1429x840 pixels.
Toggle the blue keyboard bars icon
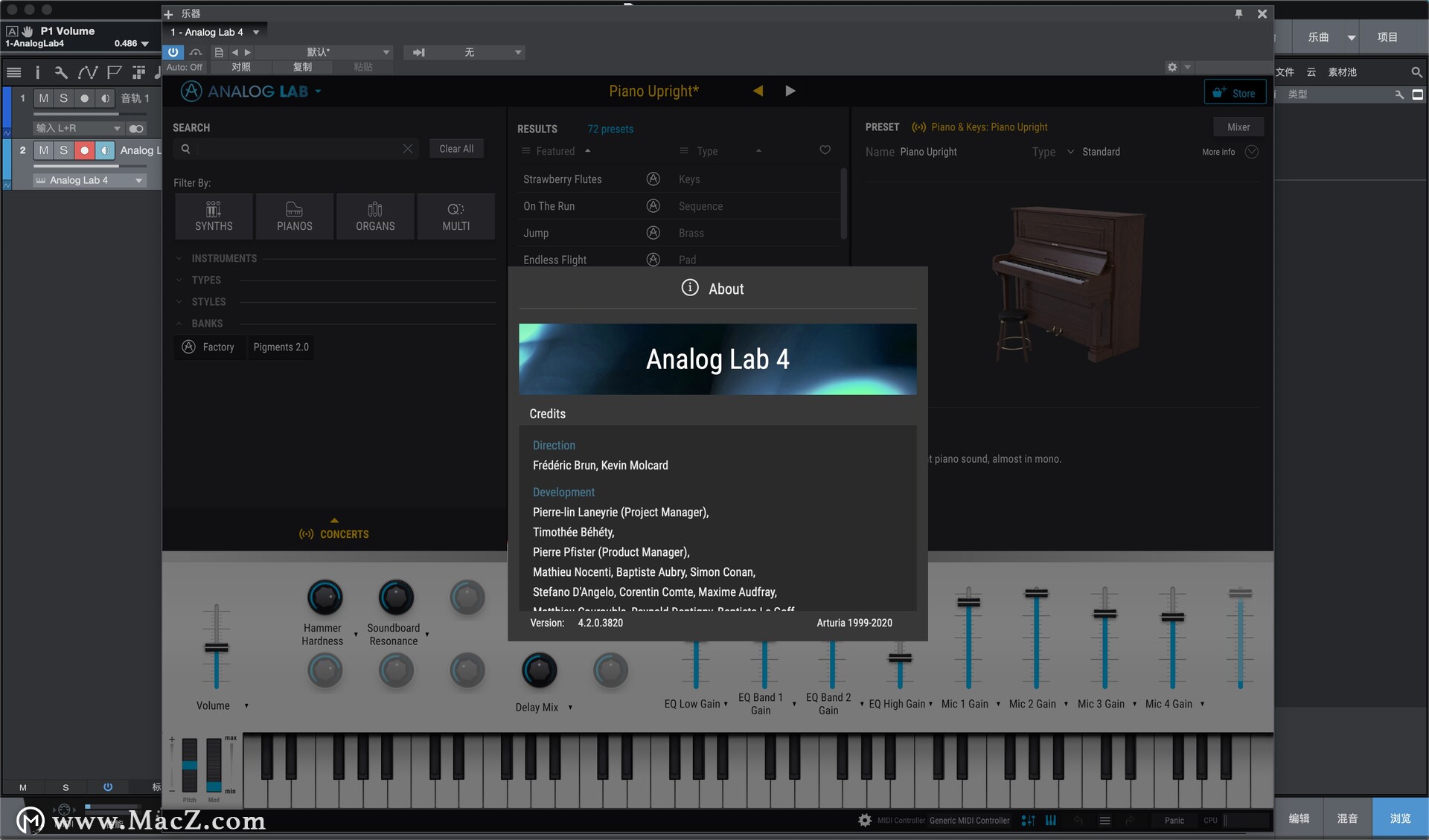(x=1050, y=820)
